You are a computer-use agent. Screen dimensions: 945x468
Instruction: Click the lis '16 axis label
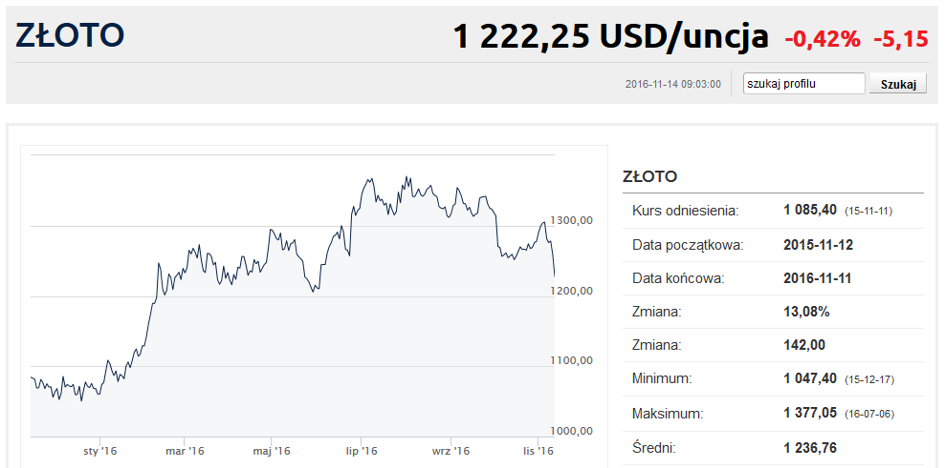click(x=538, y=451)
